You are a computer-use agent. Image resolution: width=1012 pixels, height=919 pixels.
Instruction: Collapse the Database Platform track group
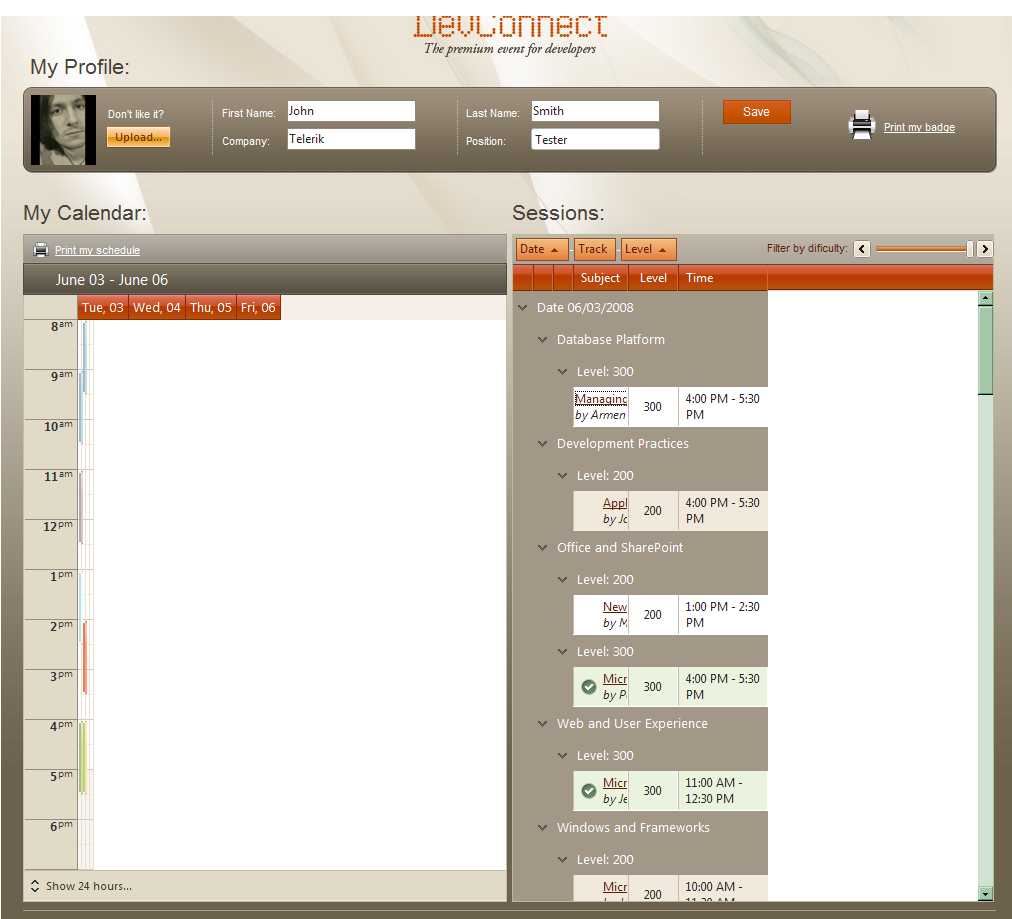click(x=543, y=339)
